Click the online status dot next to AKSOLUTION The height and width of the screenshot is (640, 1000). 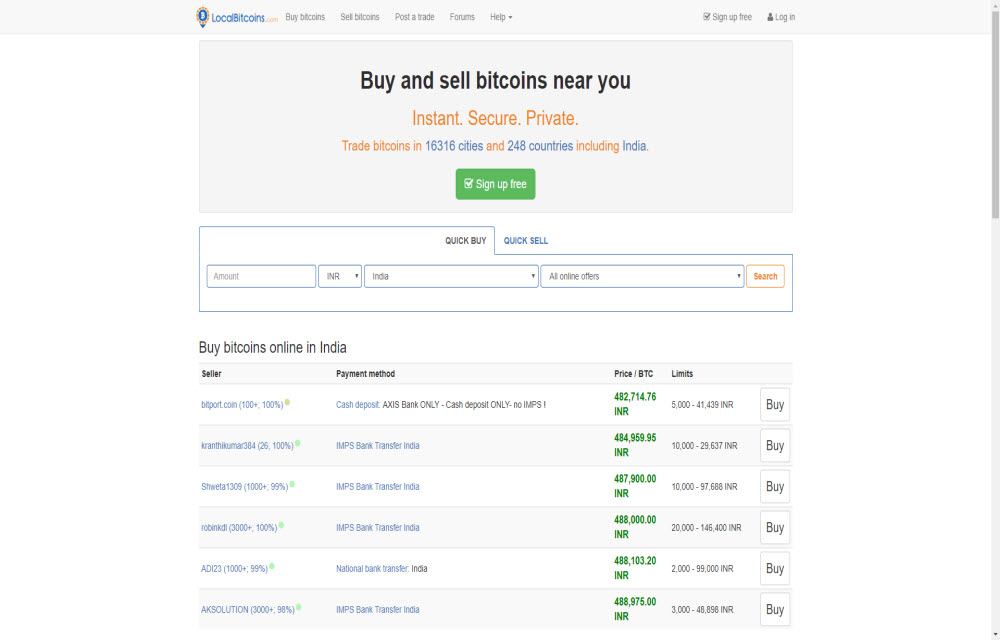pos(298,607)
